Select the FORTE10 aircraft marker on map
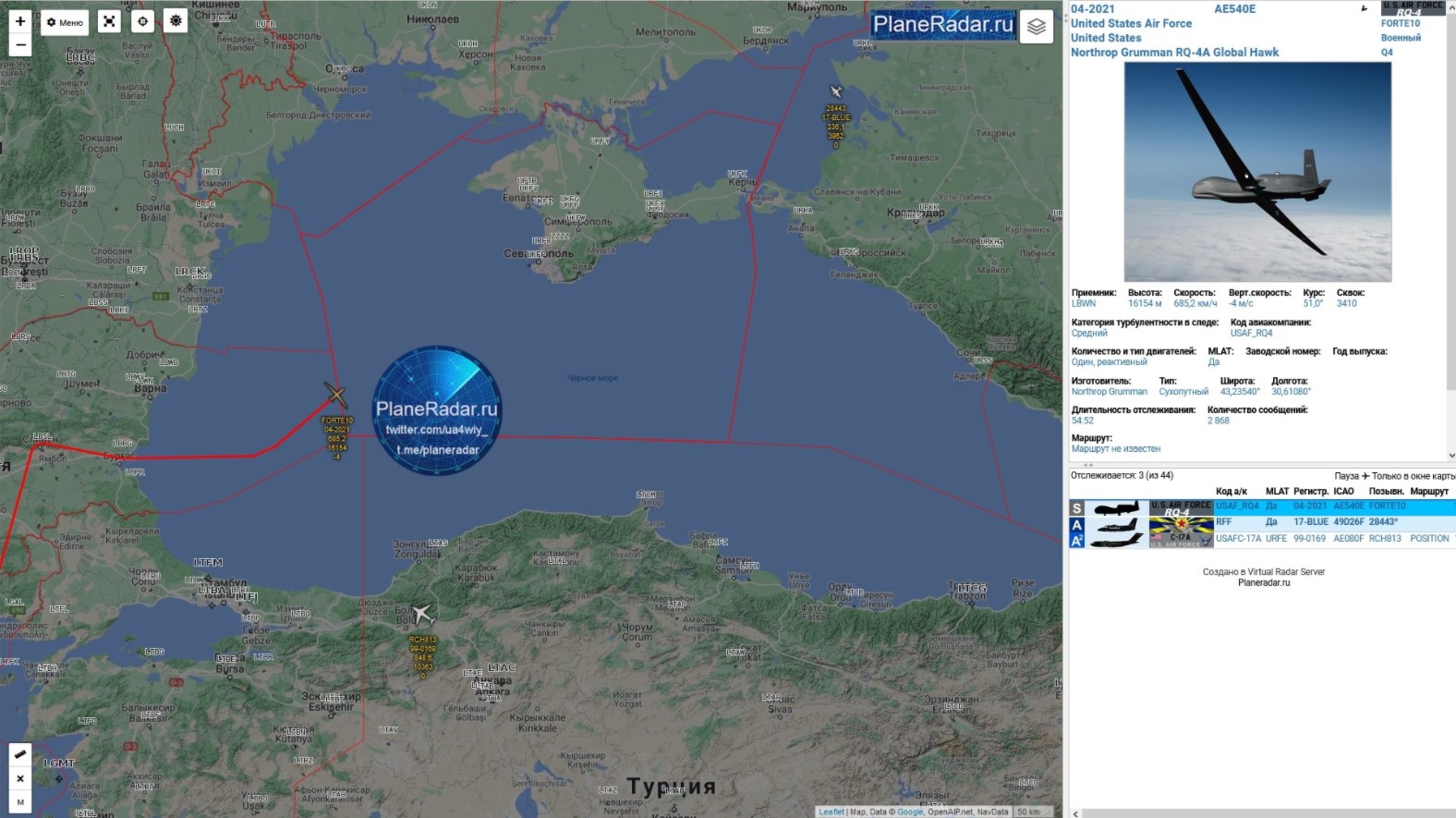This screenshot has width=1456, height=818. [x=336, y=397]
